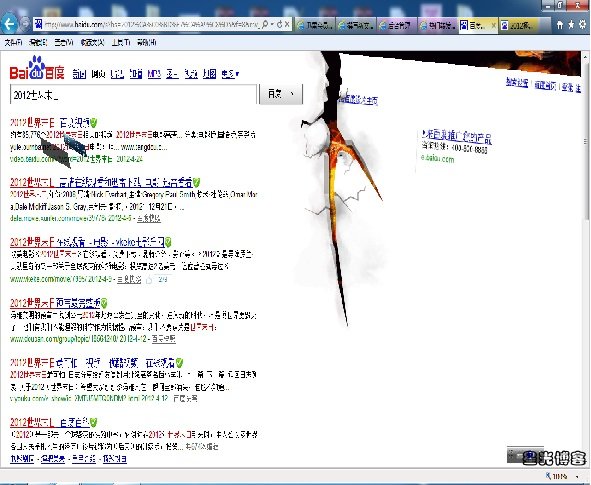Click green shield beside the xunlei movie result
The image size is (591, 485).
196,183
